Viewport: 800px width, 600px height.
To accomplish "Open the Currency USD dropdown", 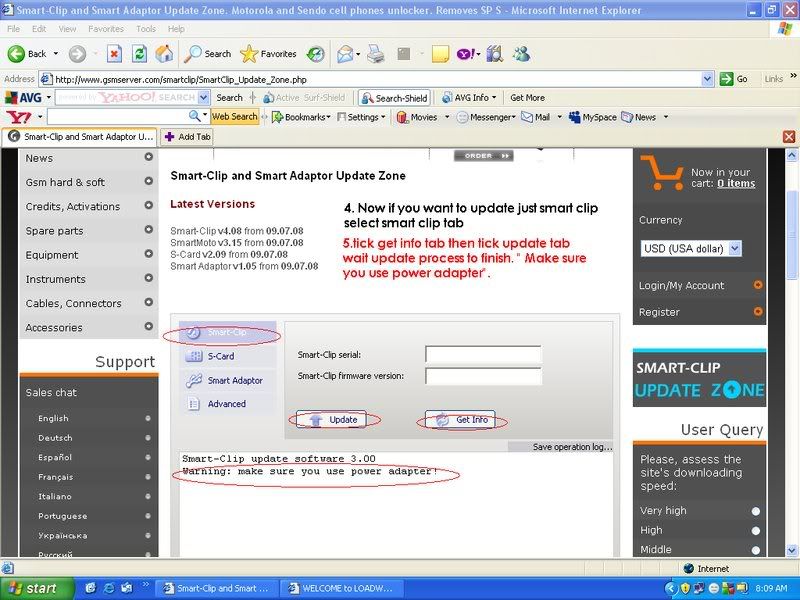I will pyautogui.click(x=734, y=248).
